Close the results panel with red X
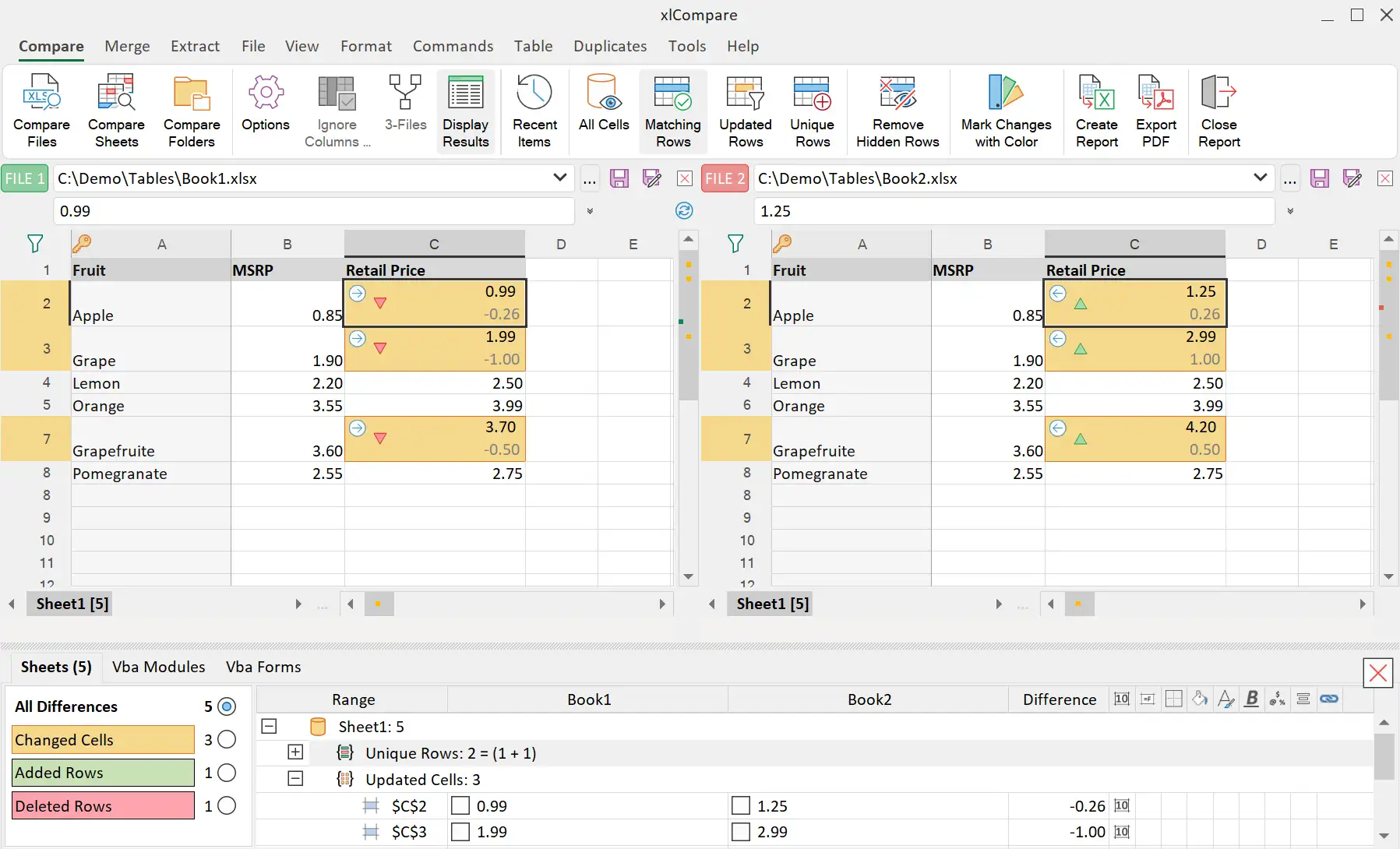This screenshot has width=1400, height=849. pos(1377,673)
